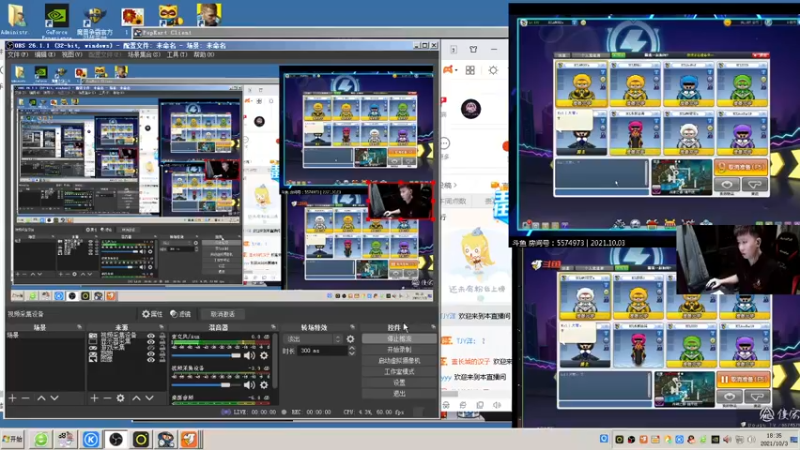Click brightness sun icon in streaming companion window
The width and height of the screenshot is (800, 450).
(x=493, y=70)
